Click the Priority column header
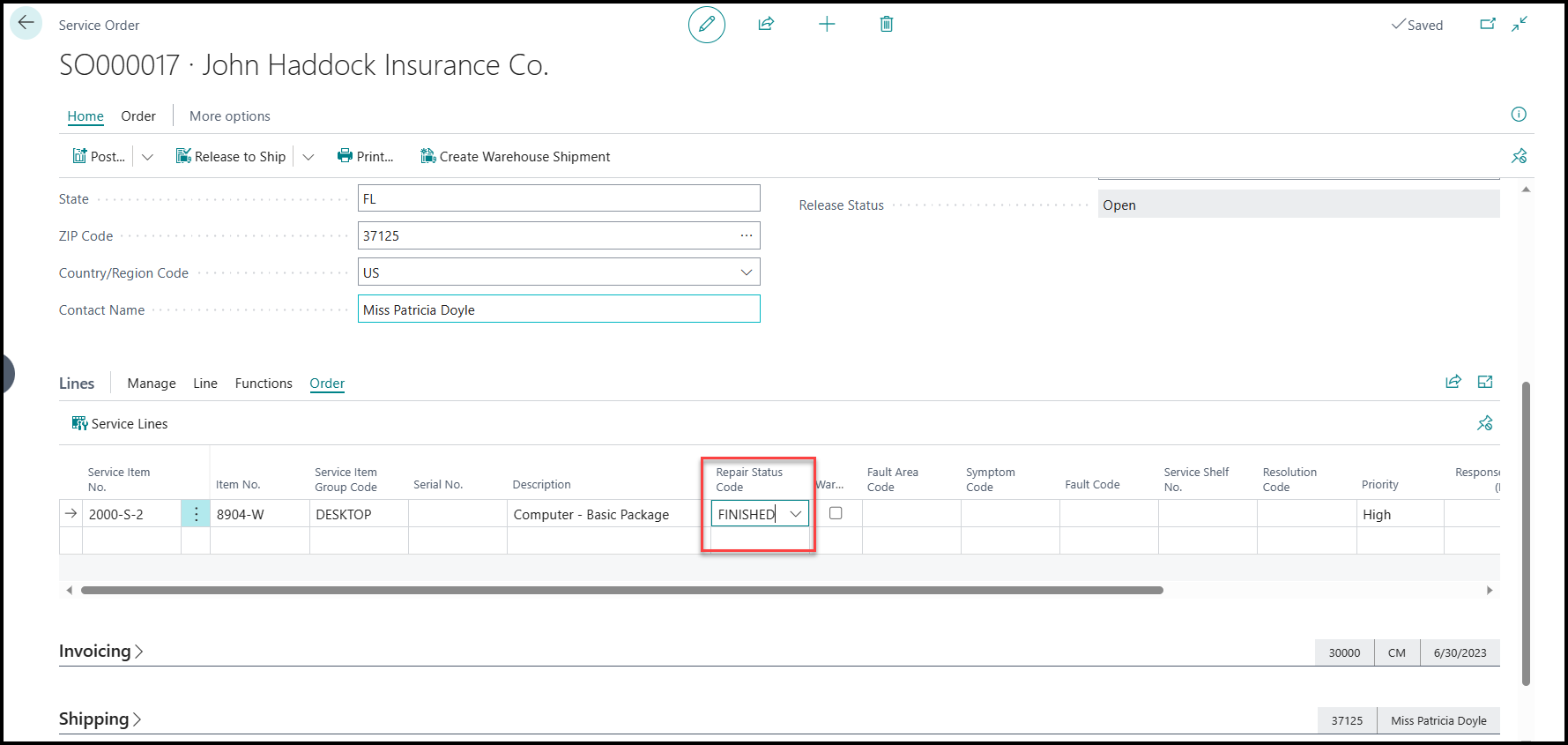Image resolution: width=1568 pixels, height=745 pixels. click(x=1380, y=485)
